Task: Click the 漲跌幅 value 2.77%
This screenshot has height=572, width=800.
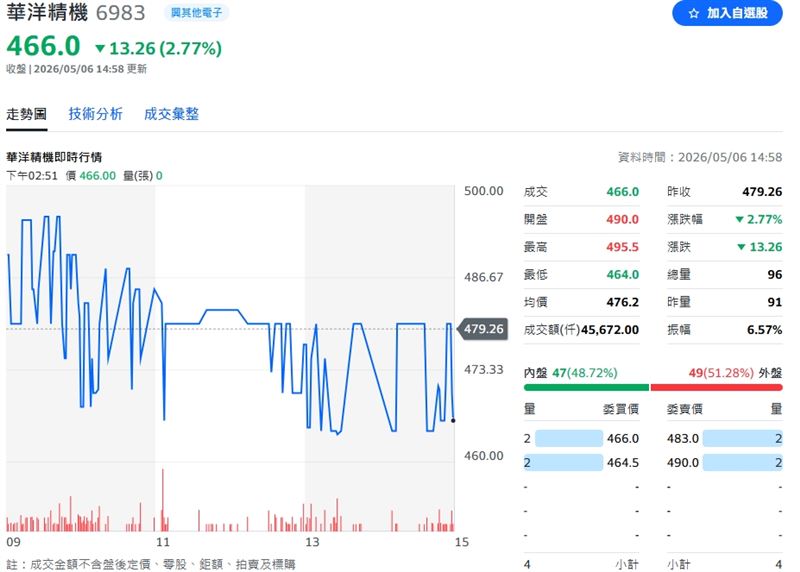Action: tap(759, 220)
